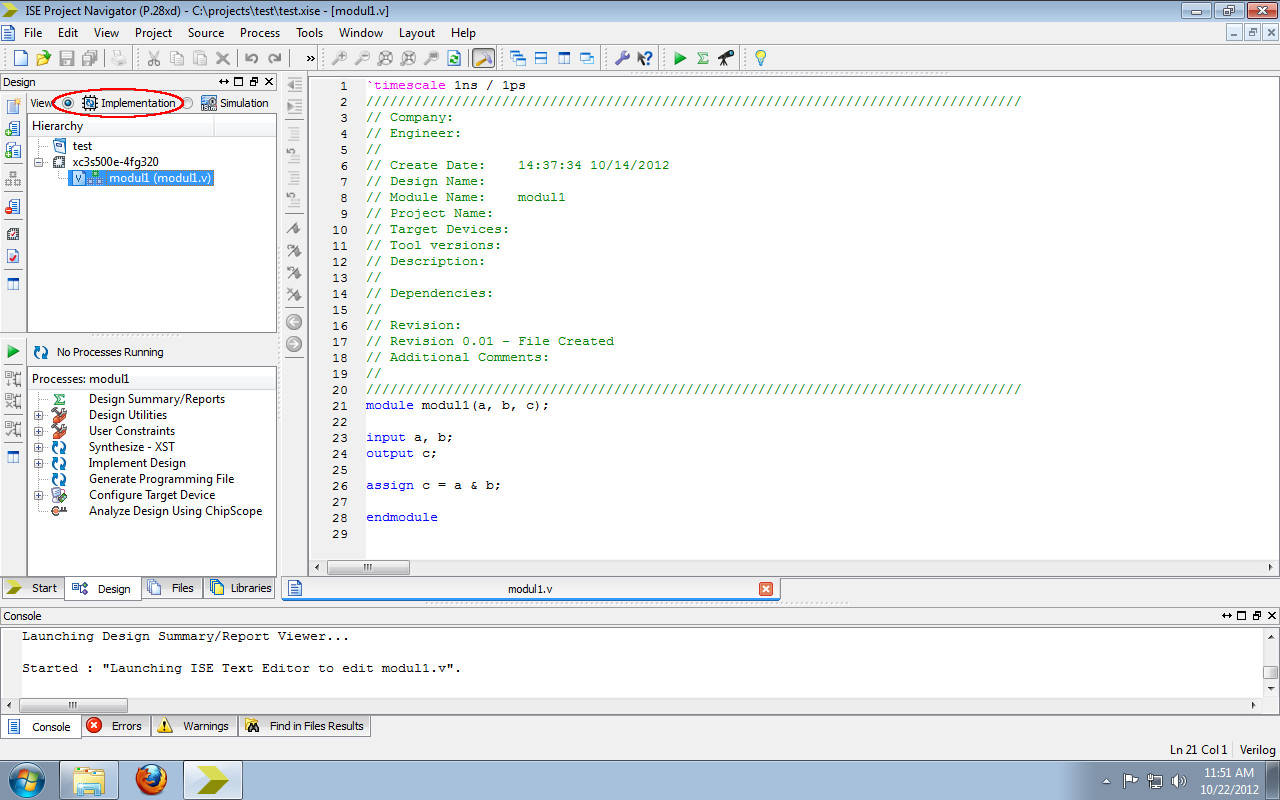Select the Simulation view radio button

click(188, 102)
